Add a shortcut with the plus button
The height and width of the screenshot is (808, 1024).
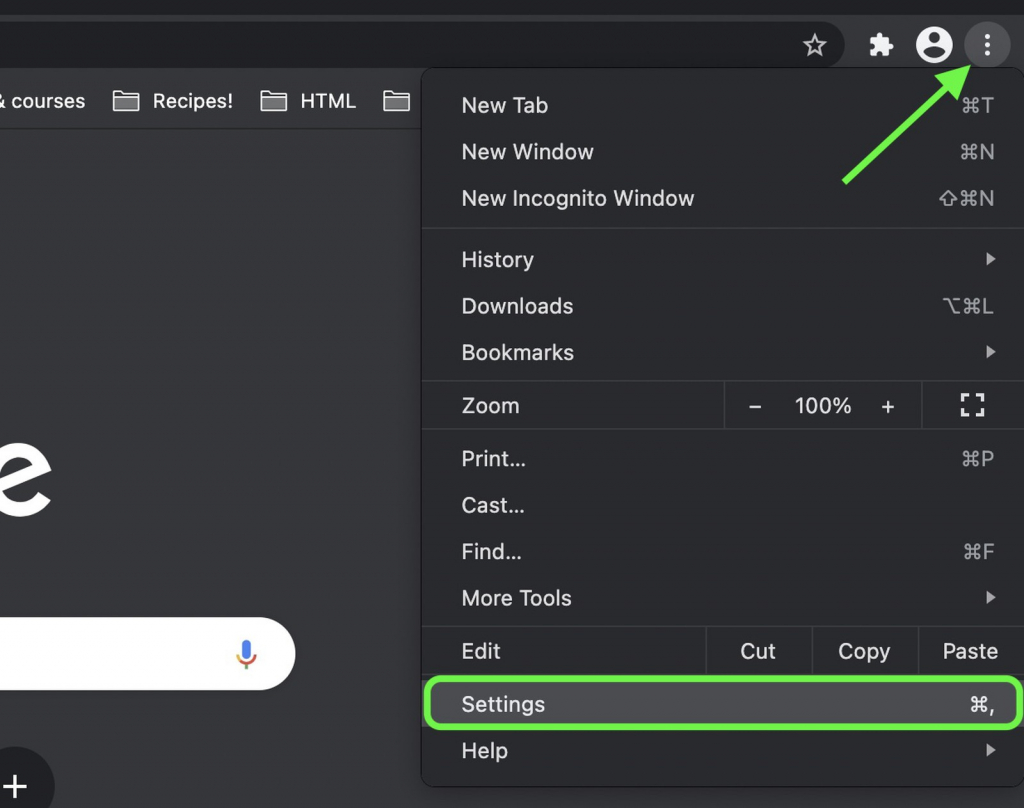[x=14, y=786]
